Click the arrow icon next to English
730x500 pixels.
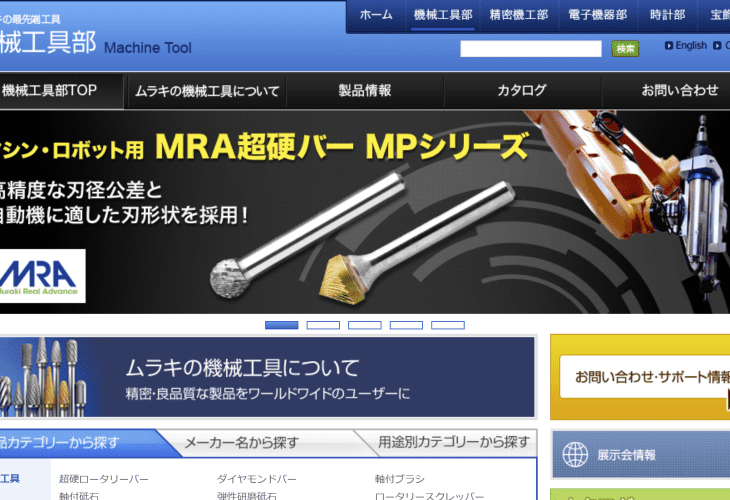point(669,46)
